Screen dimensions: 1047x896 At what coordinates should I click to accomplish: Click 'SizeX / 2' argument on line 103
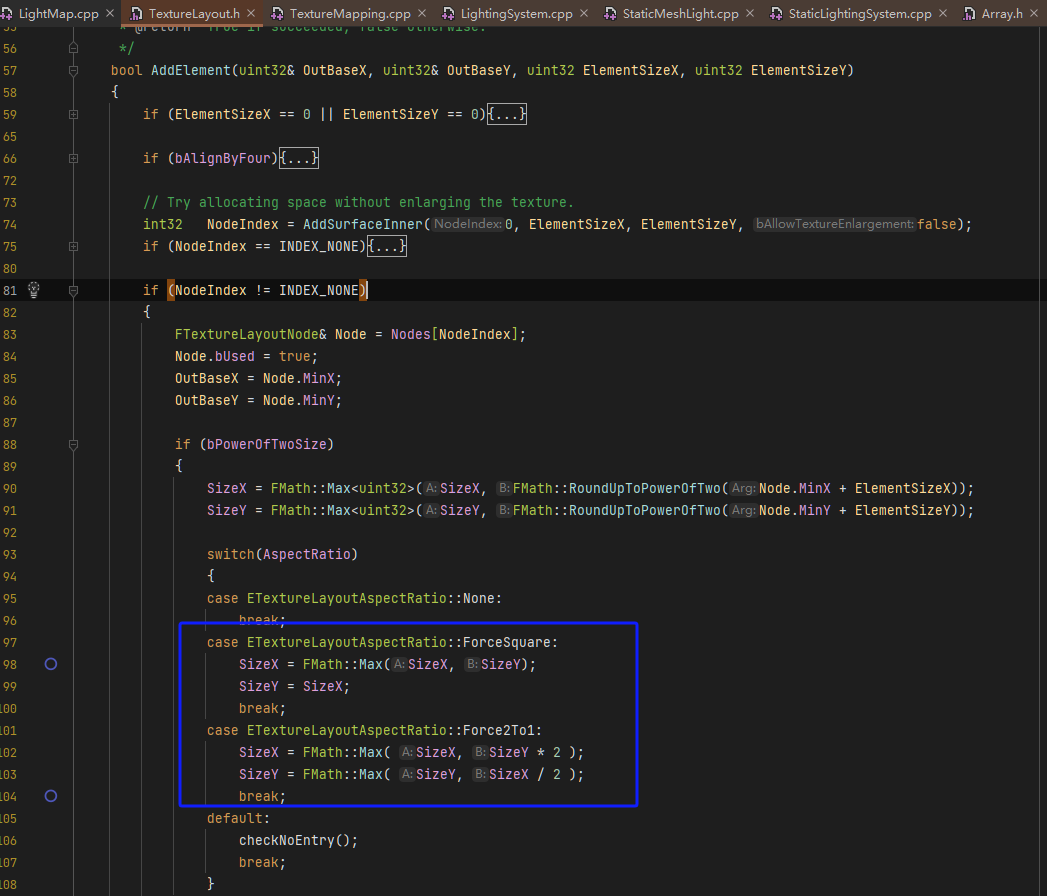pyautogui.click(x=525, y=774)
